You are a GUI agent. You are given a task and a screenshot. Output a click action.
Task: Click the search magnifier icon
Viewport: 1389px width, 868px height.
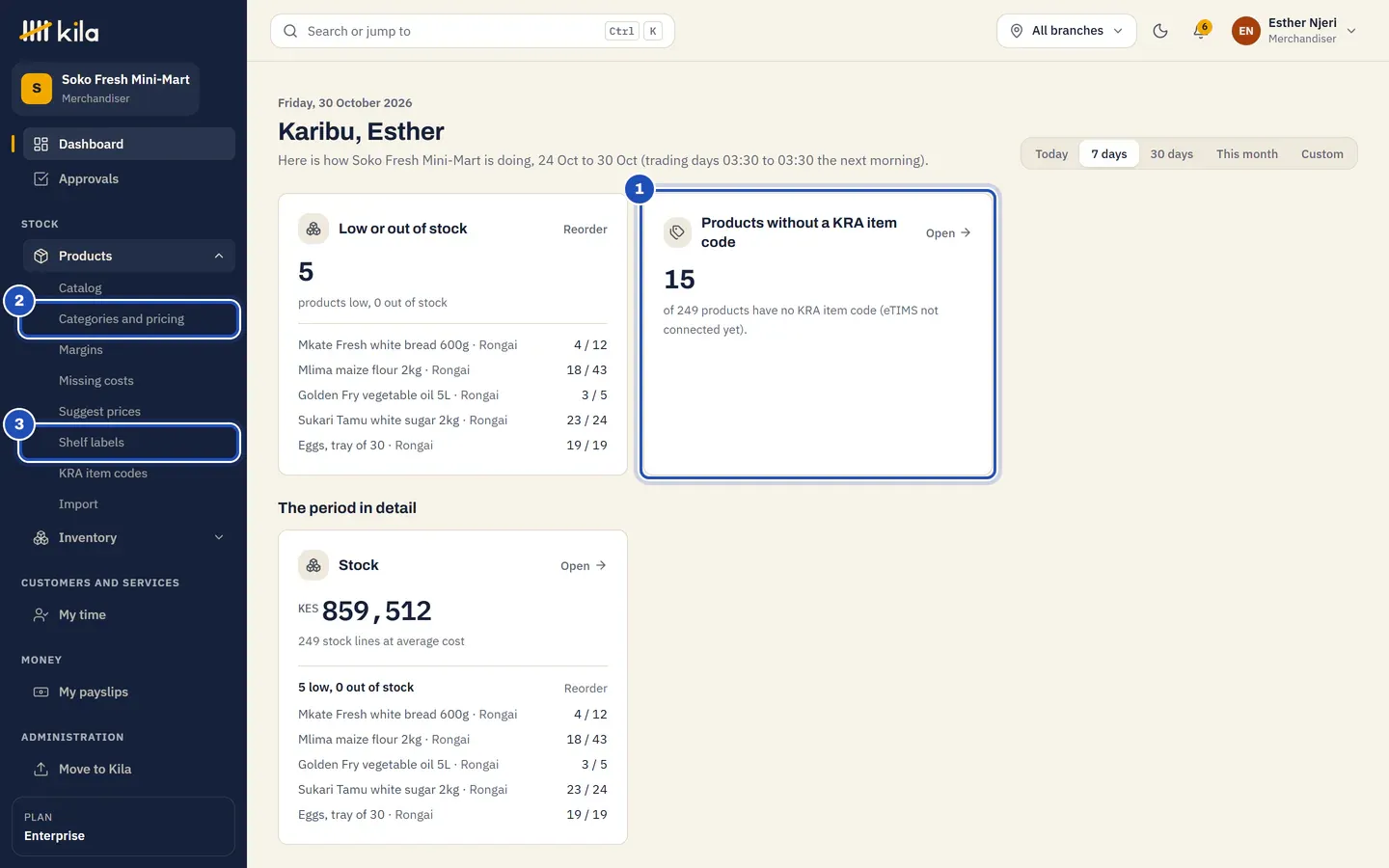290,31
